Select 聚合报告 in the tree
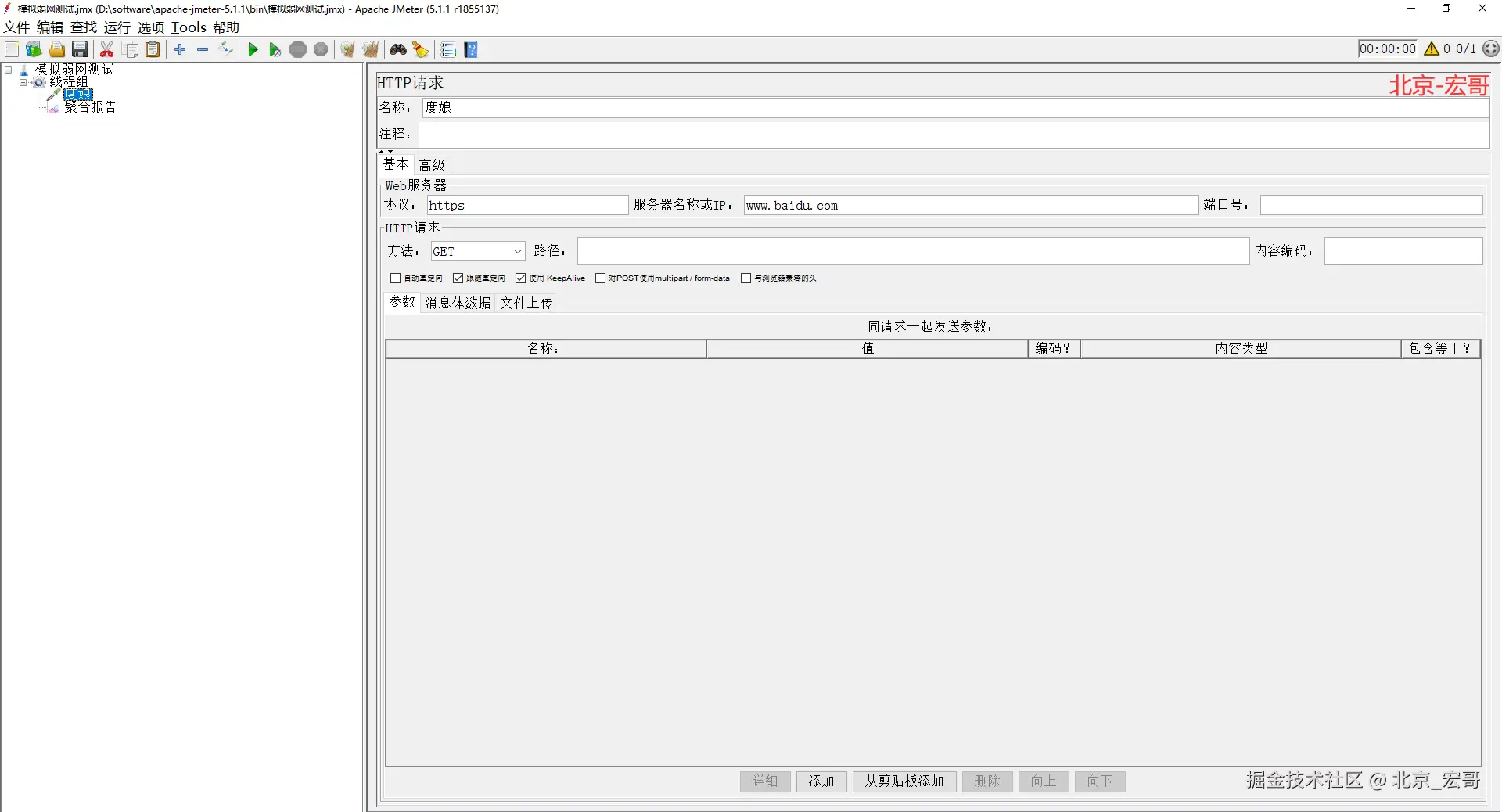Screen dimensions: 1502x812 point(91,108)
